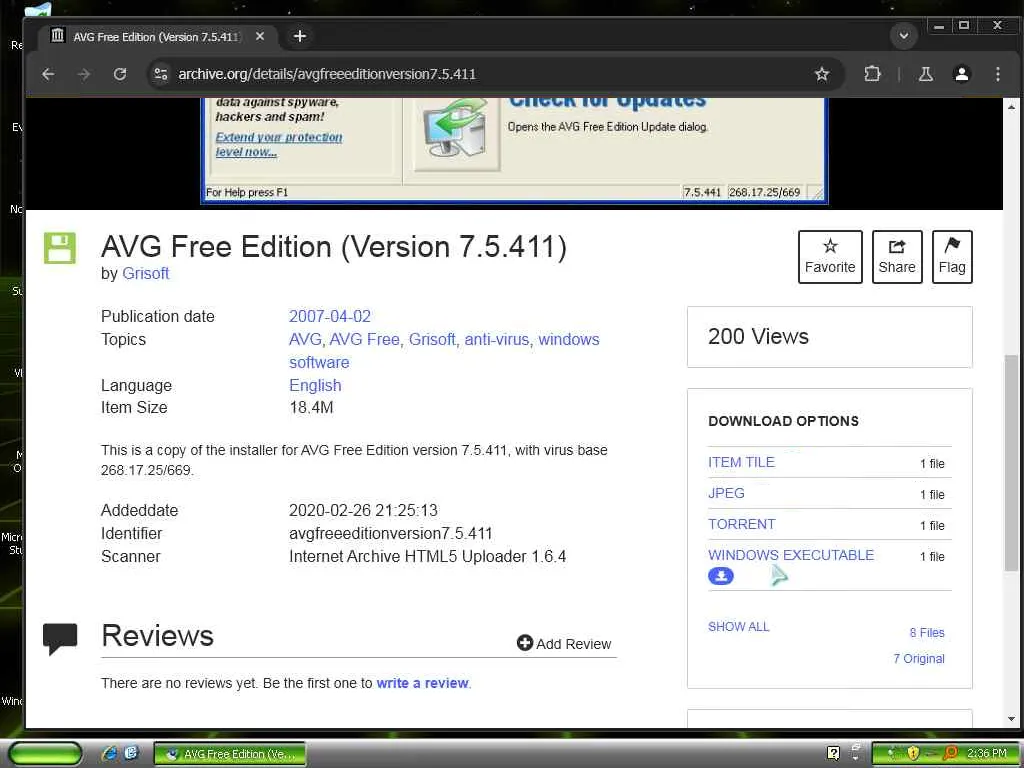Click the 18.4M item size value

[311, 408]
